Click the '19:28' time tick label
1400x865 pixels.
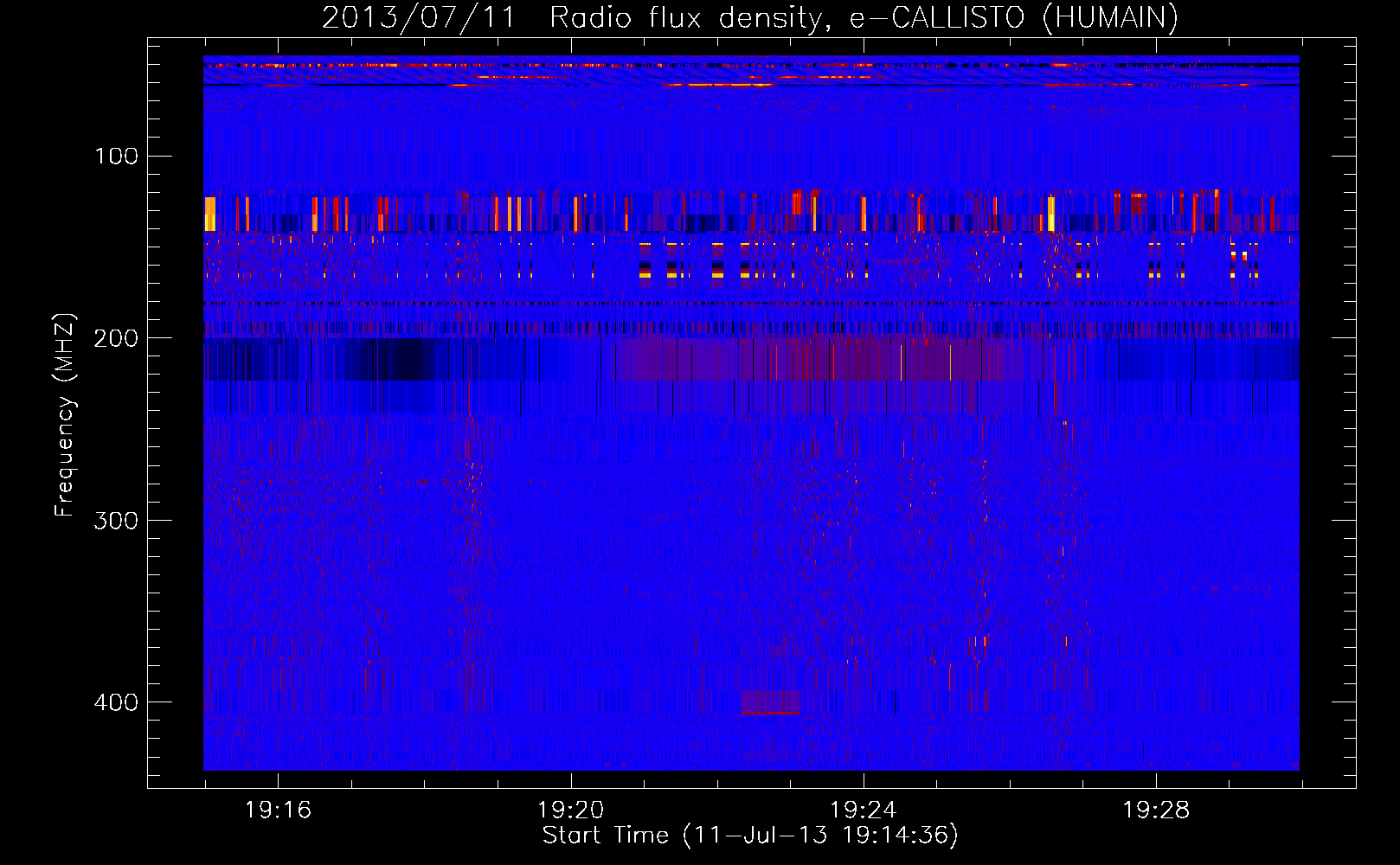(x=1155, y=810)
